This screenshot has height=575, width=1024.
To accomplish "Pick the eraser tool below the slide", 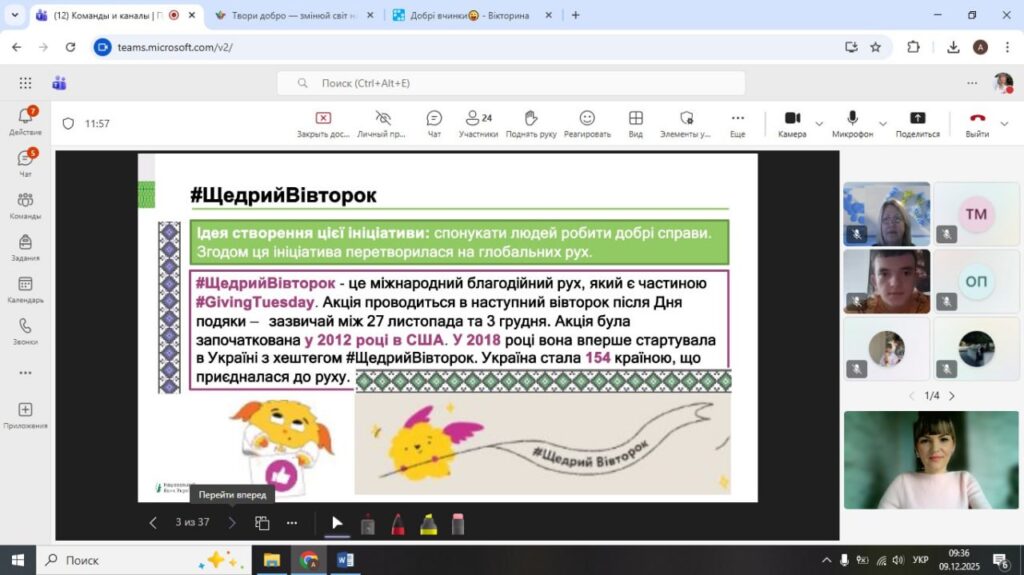I will tap(458, 523).
